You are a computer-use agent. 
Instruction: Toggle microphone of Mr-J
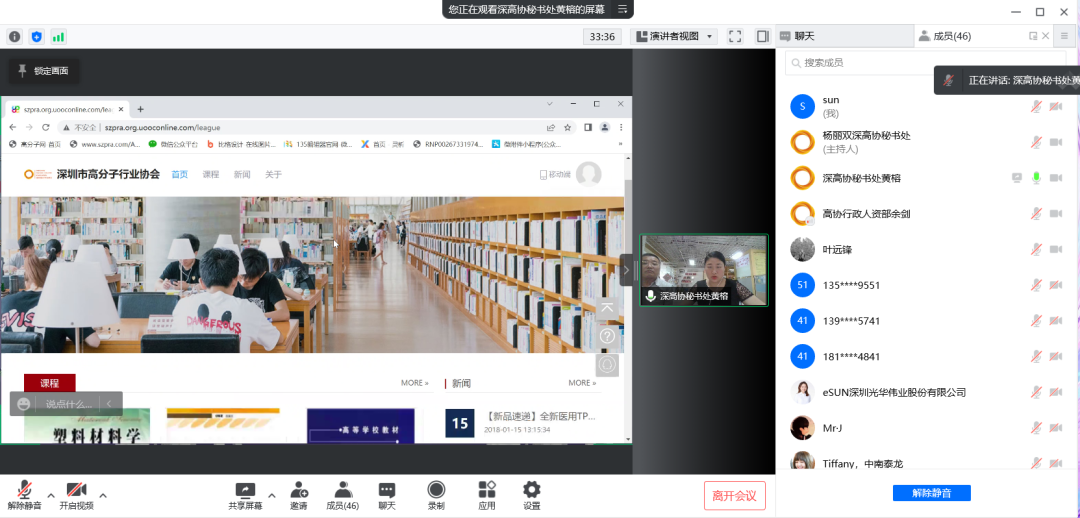(1036, 428)
